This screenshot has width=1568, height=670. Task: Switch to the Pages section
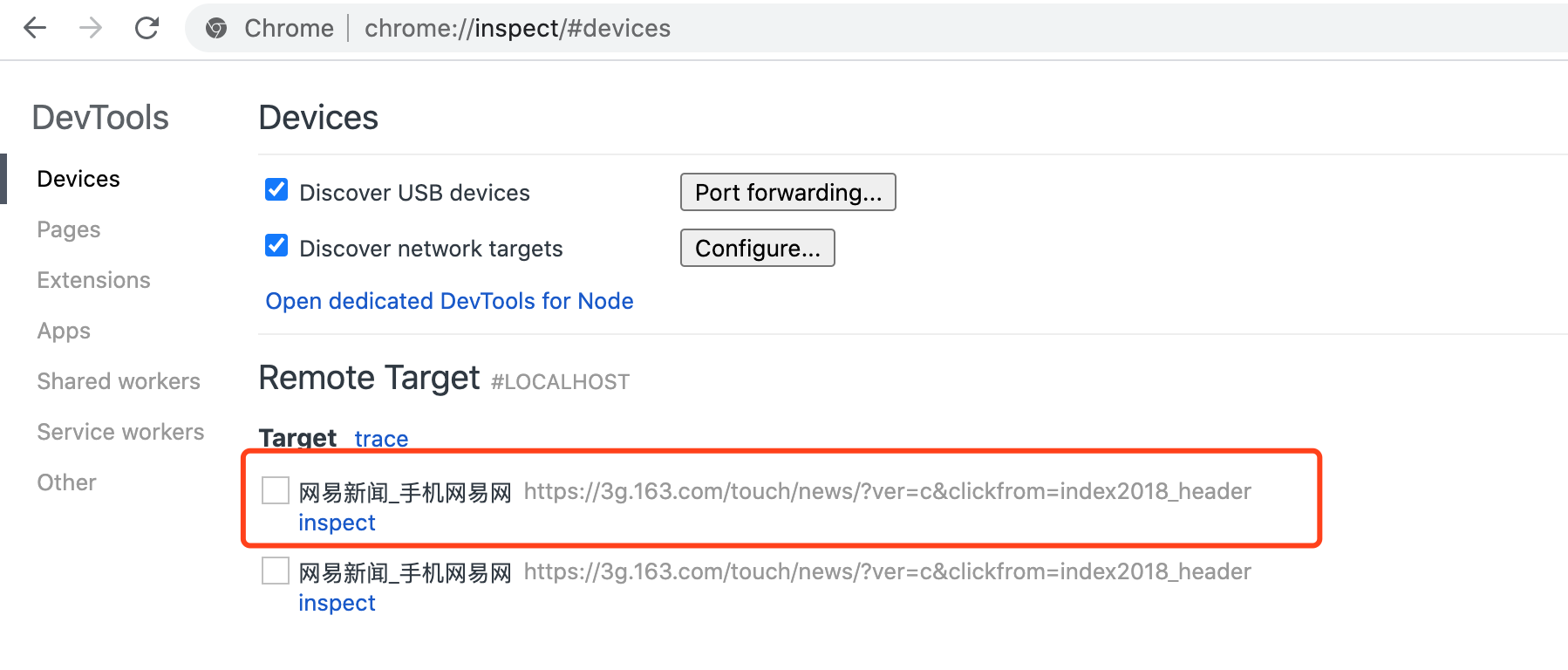coord(69,229)
